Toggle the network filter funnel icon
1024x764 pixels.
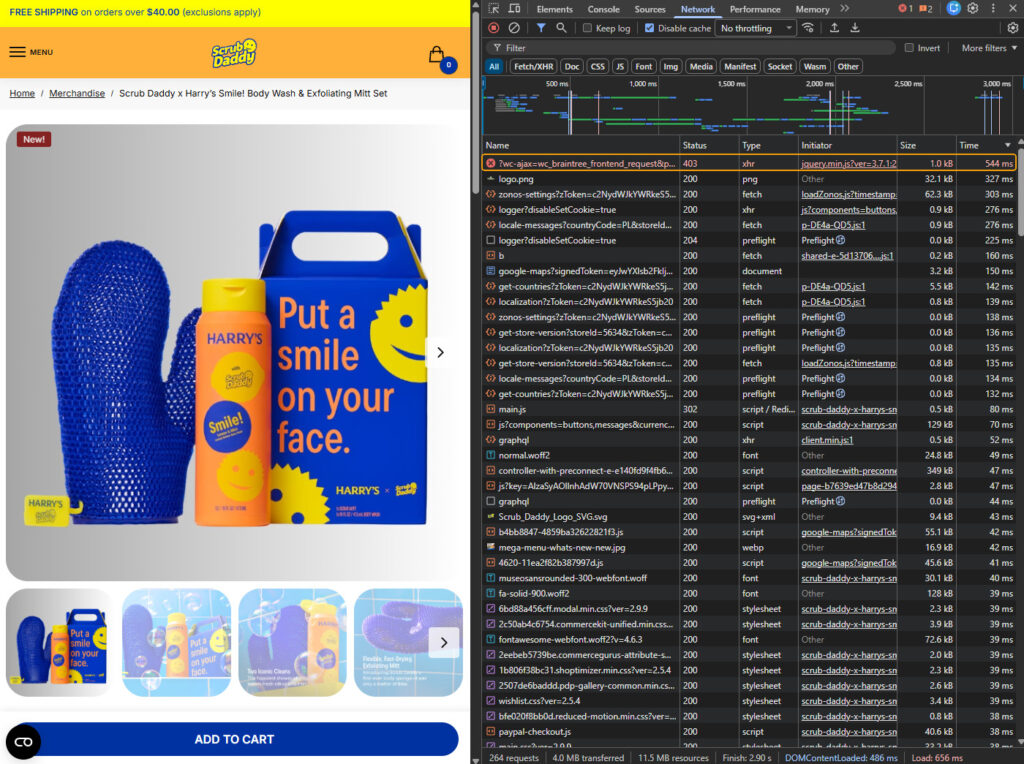(x=541, y=28)
